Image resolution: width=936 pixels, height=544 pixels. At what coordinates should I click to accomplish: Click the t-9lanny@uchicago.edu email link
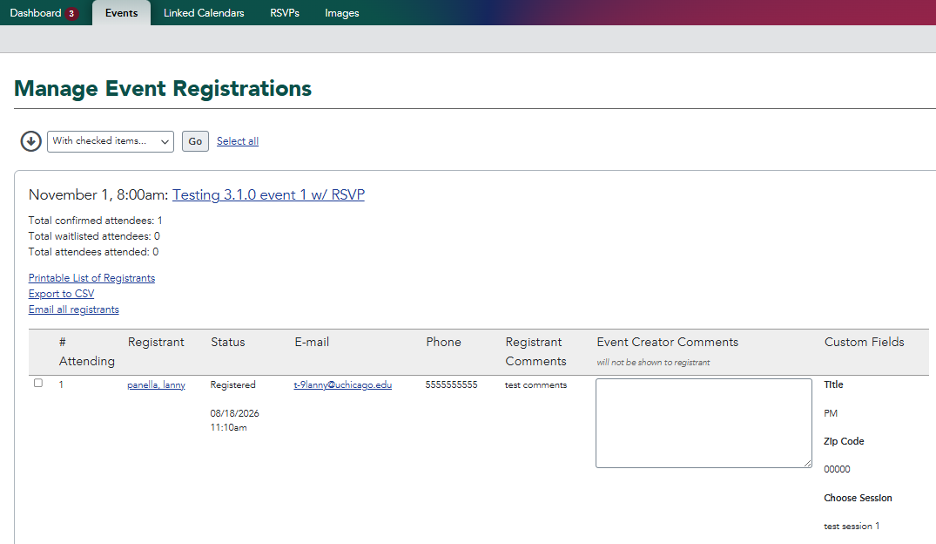343,385
